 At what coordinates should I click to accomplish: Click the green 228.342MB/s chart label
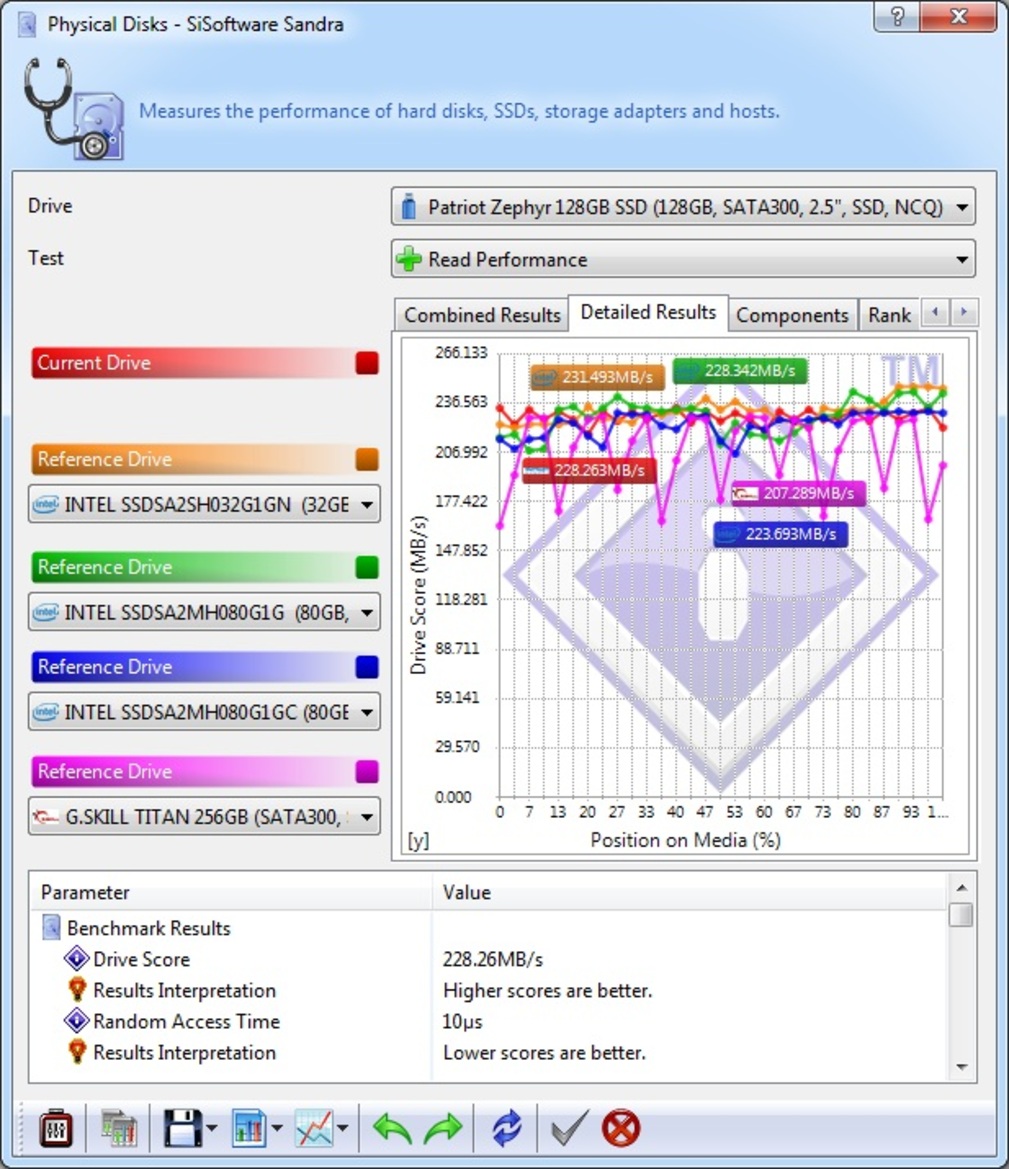pos(739,371)
